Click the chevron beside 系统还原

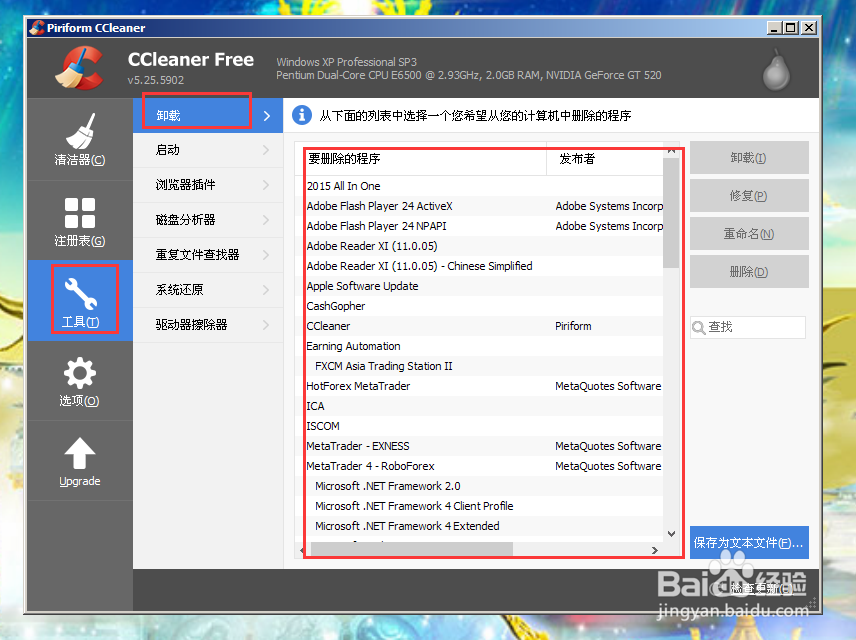266,290
